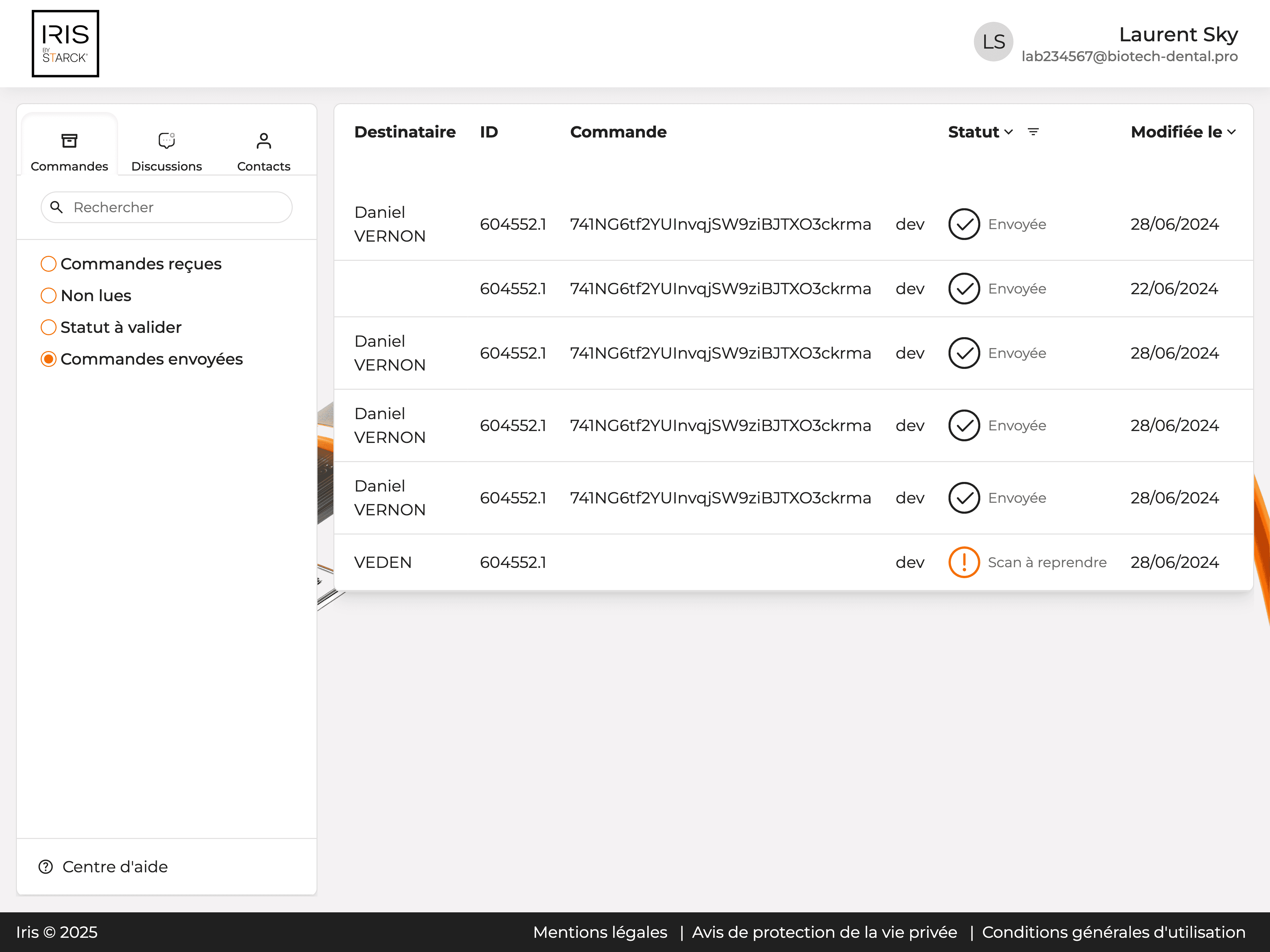Image resolution: width=1270 pixels, height=952 pixels.
Task: Click the Centre d'aide question mark icon
Action: [x=45, y=867]
